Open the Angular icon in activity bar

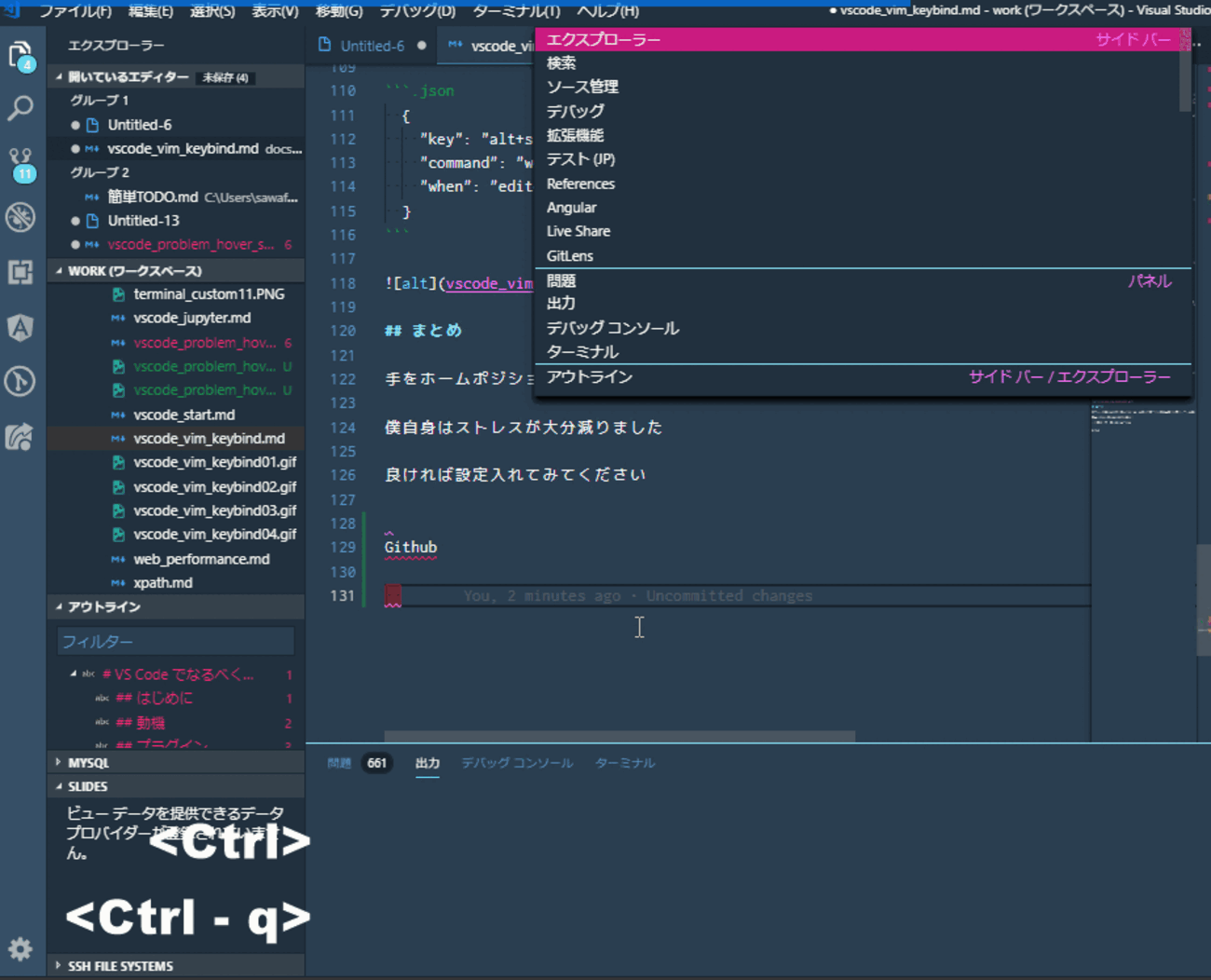pos(20,327)
